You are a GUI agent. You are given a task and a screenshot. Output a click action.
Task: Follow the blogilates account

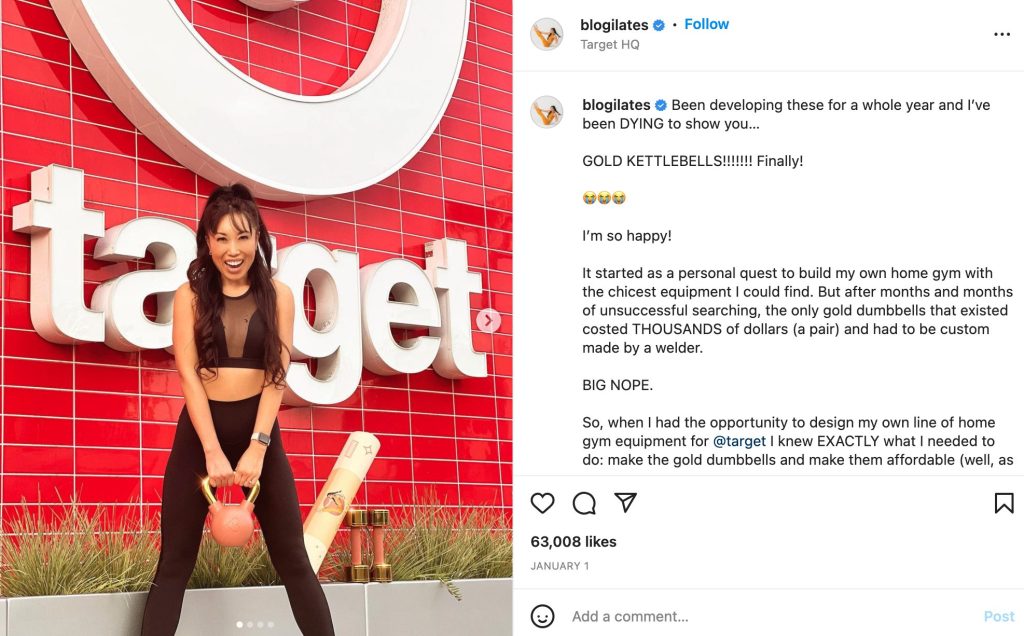pos(706,24)
